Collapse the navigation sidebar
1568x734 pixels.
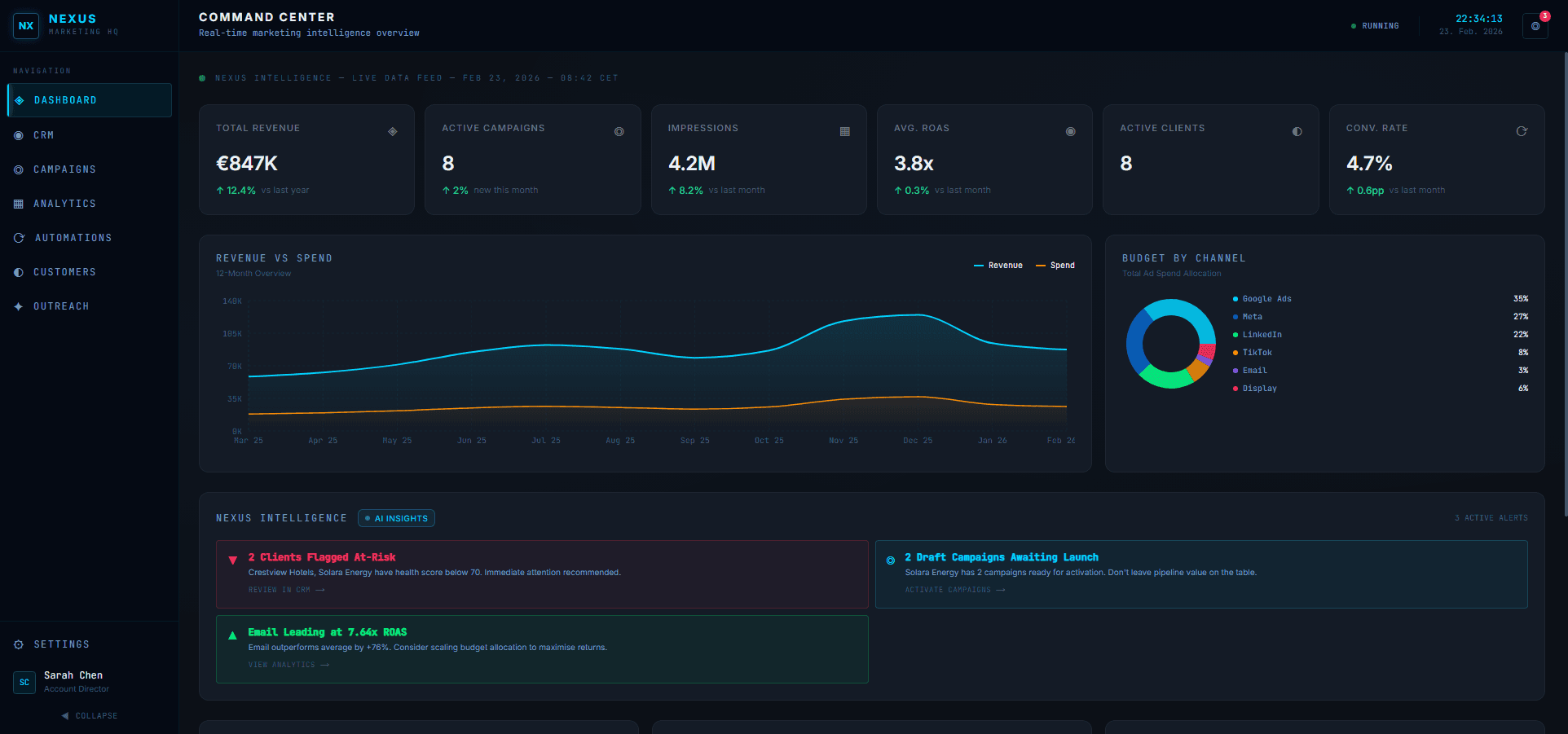pyautogui.click(x=90, y=715)
